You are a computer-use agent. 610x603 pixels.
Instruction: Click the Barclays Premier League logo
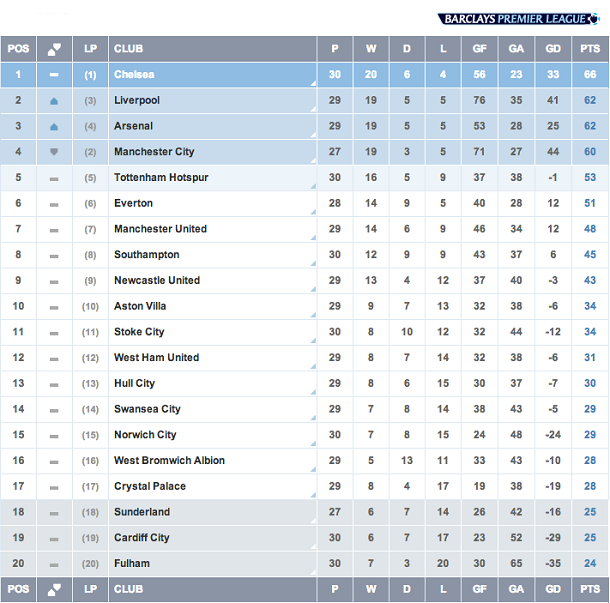coord(519,19)
